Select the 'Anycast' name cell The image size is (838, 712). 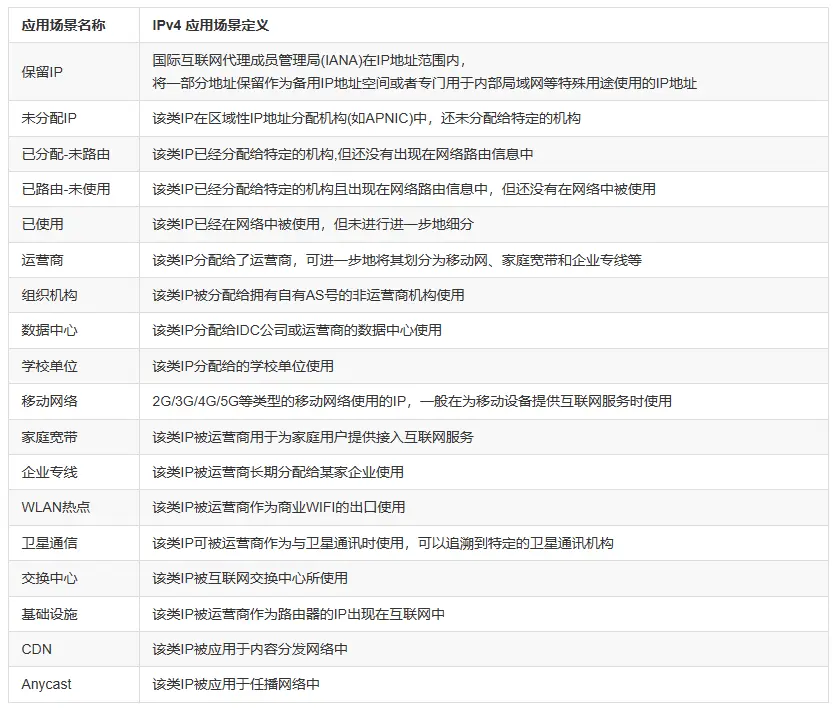click(74, 684)
